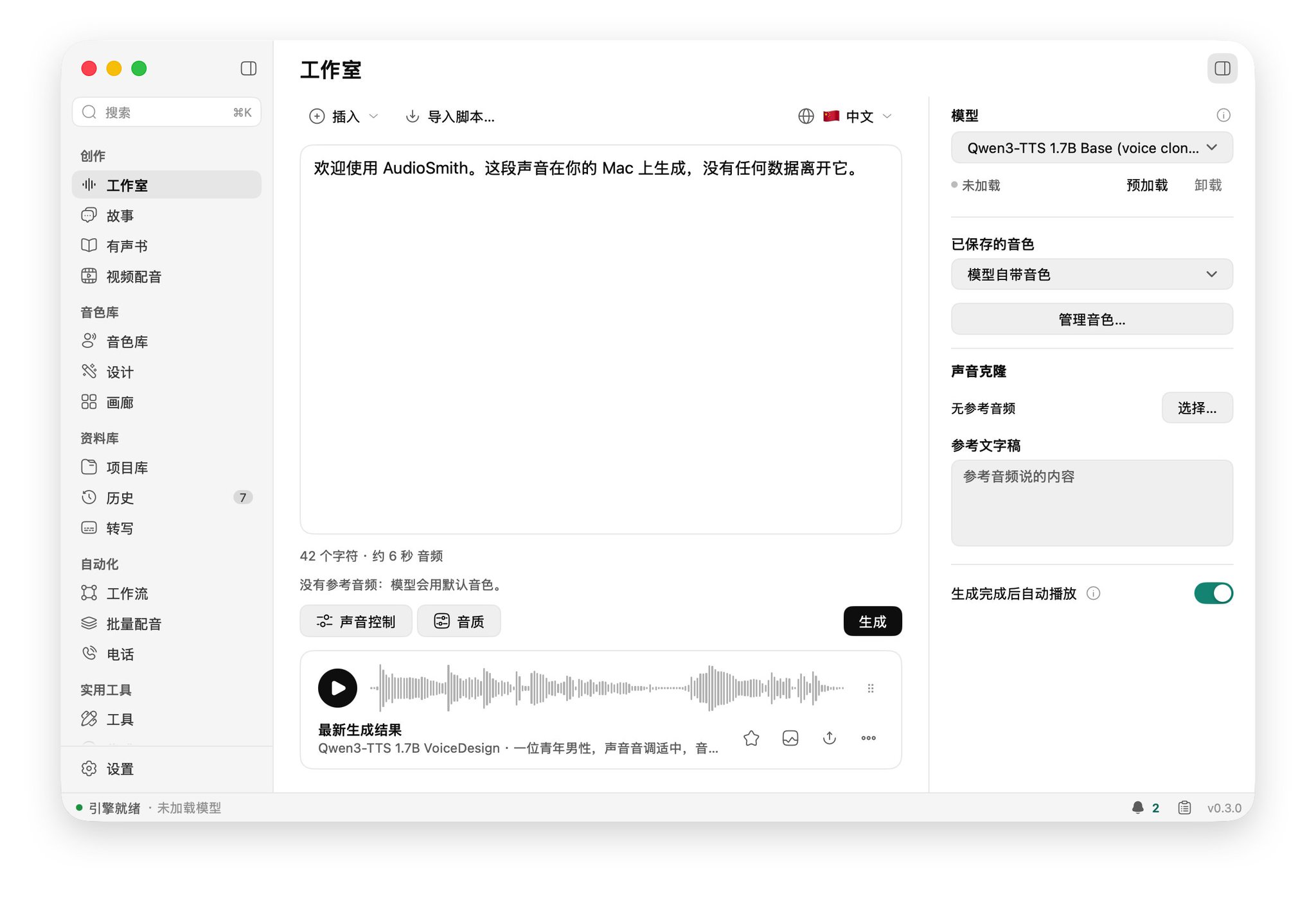Click the 生成 generate button

(872, 621)
